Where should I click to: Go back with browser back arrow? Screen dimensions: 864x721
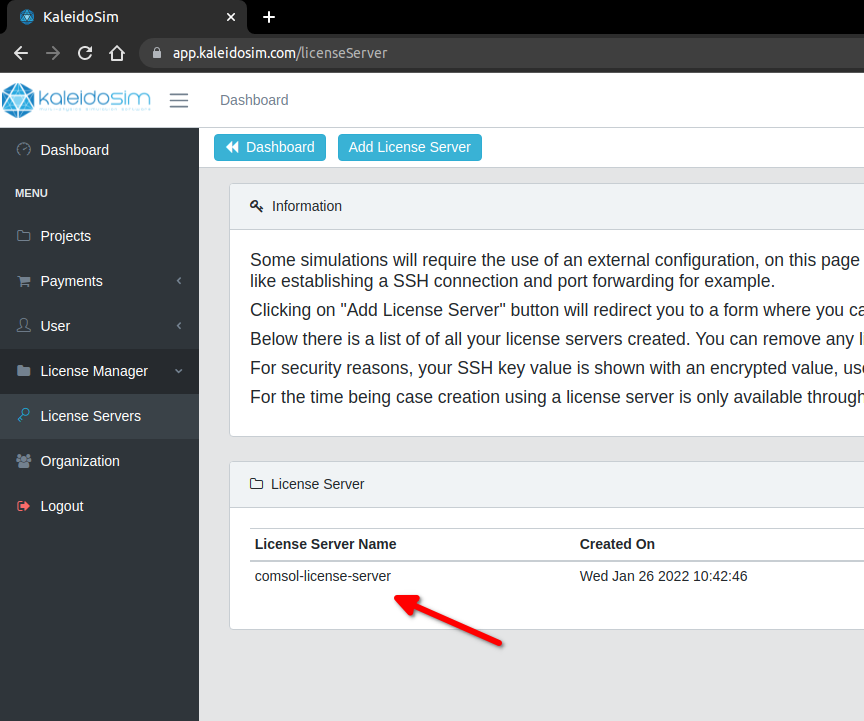[21, 53]
